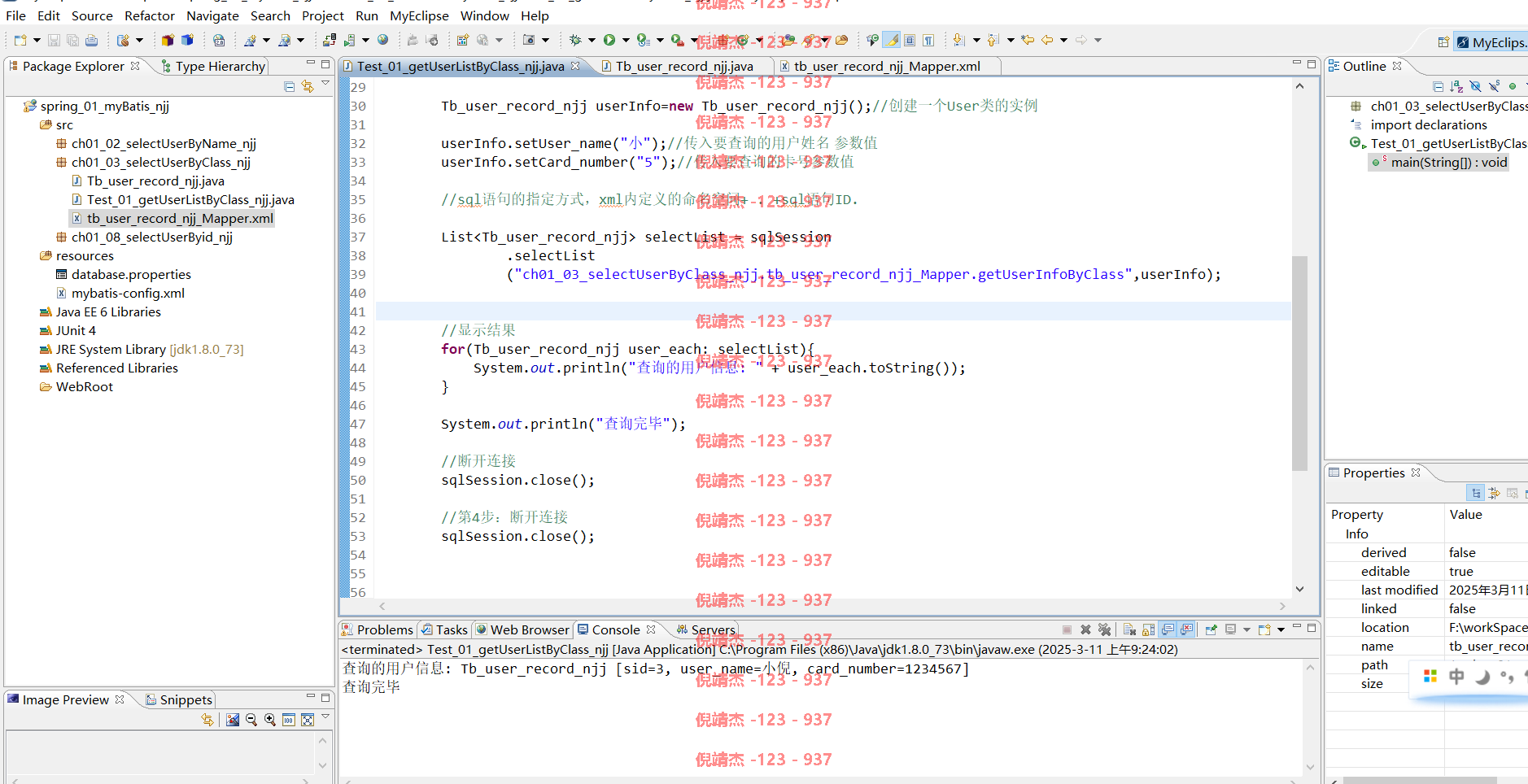Toggle Scroll Lock in Console toolbar
The height and width of the screenshot is (784, 1528).
[x=1148, y=629]
